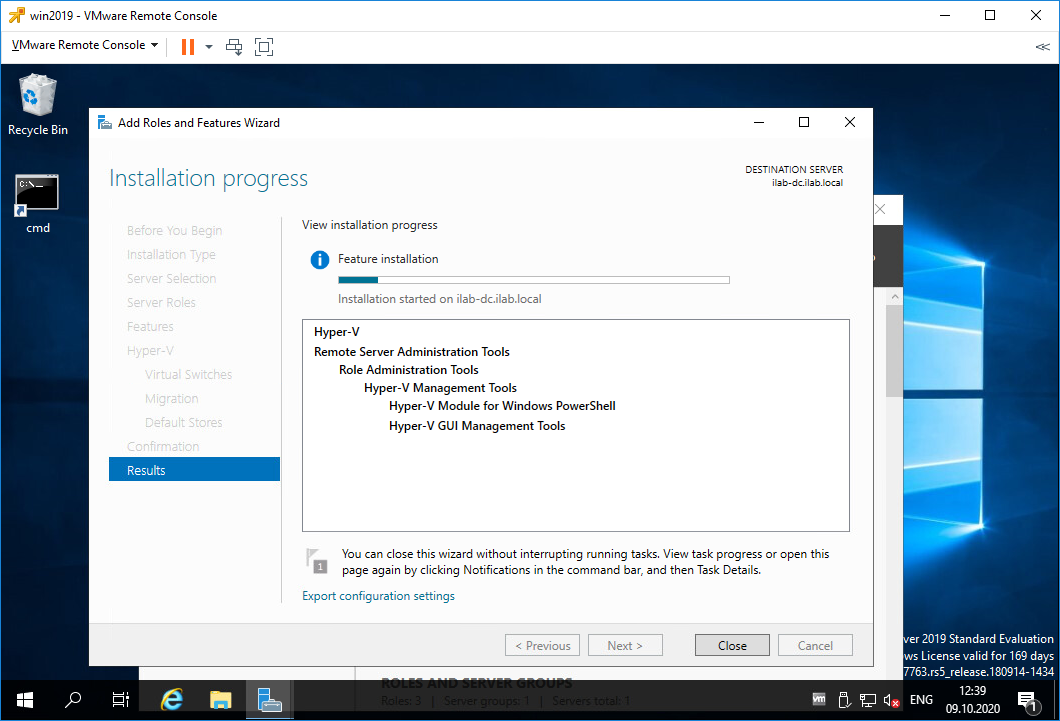The width and height of the screenshot is (1060, 721).
Task: Open Action Center notifications icon
Action: [x=1028, y=701]
